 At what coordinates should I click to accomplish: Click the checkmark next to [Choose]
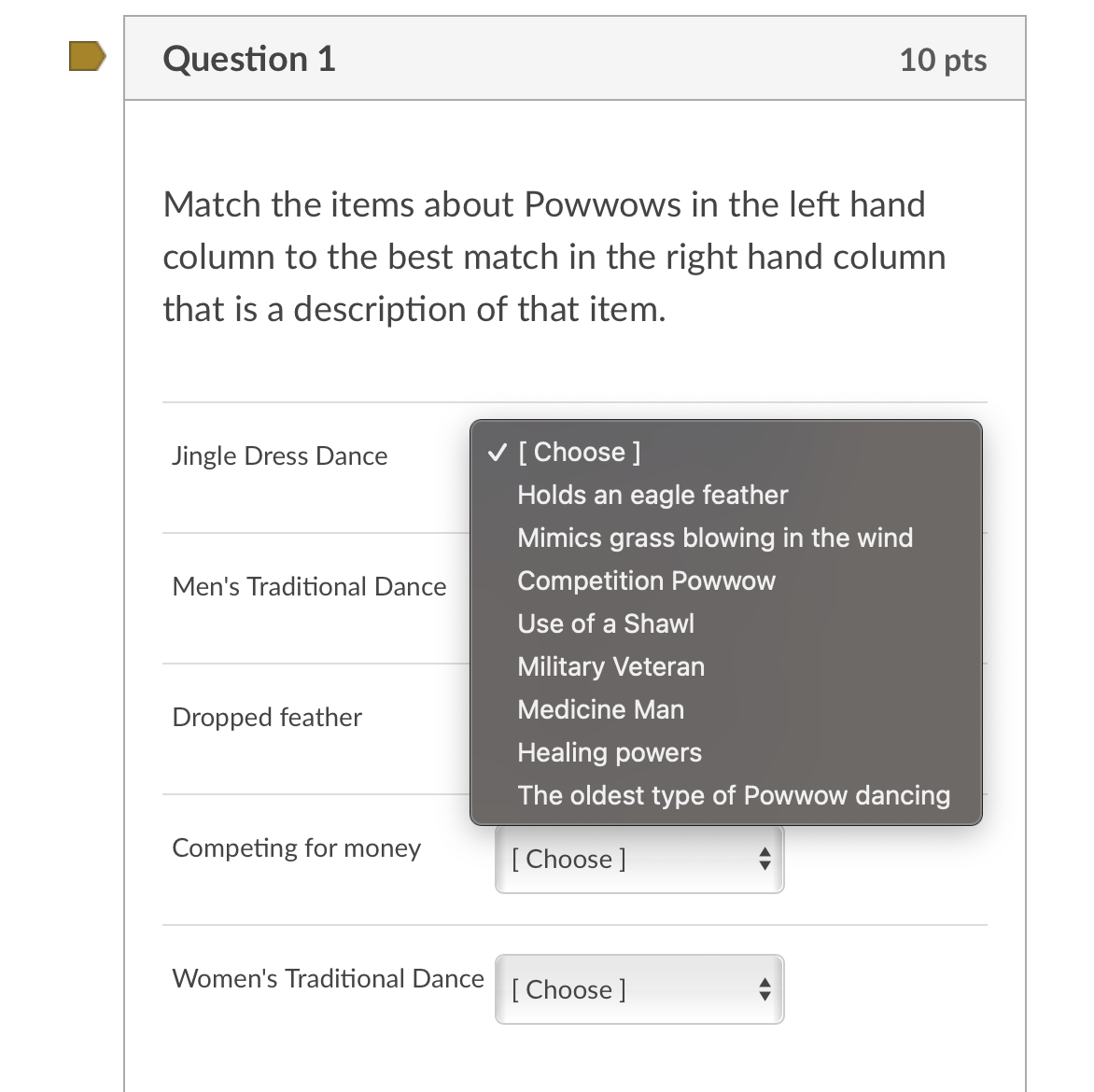497,453
